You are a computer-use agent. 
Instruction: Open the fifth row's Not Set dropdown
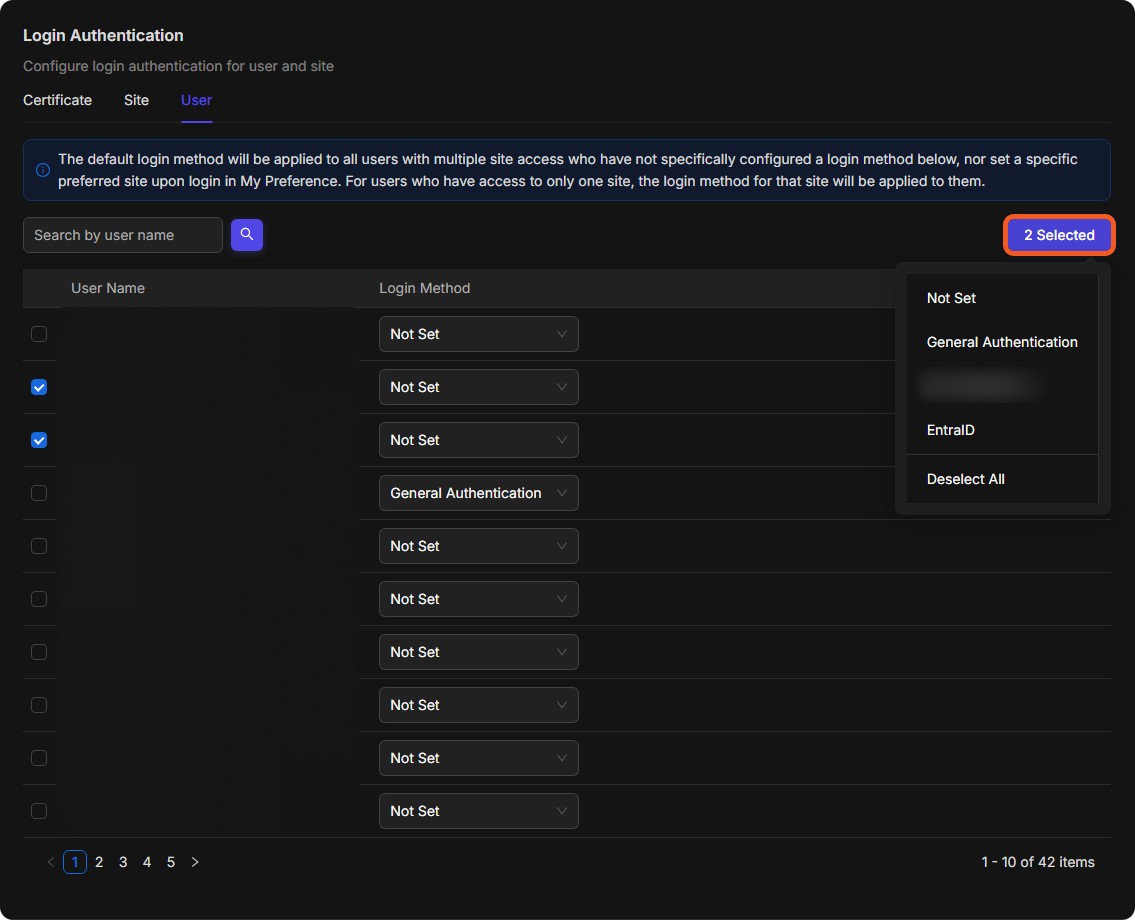[x=478, y=546]
